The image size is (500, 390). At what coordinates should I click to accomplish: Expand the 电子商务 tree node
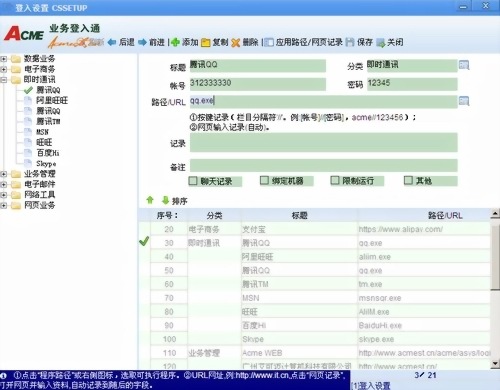click(4, 69)
